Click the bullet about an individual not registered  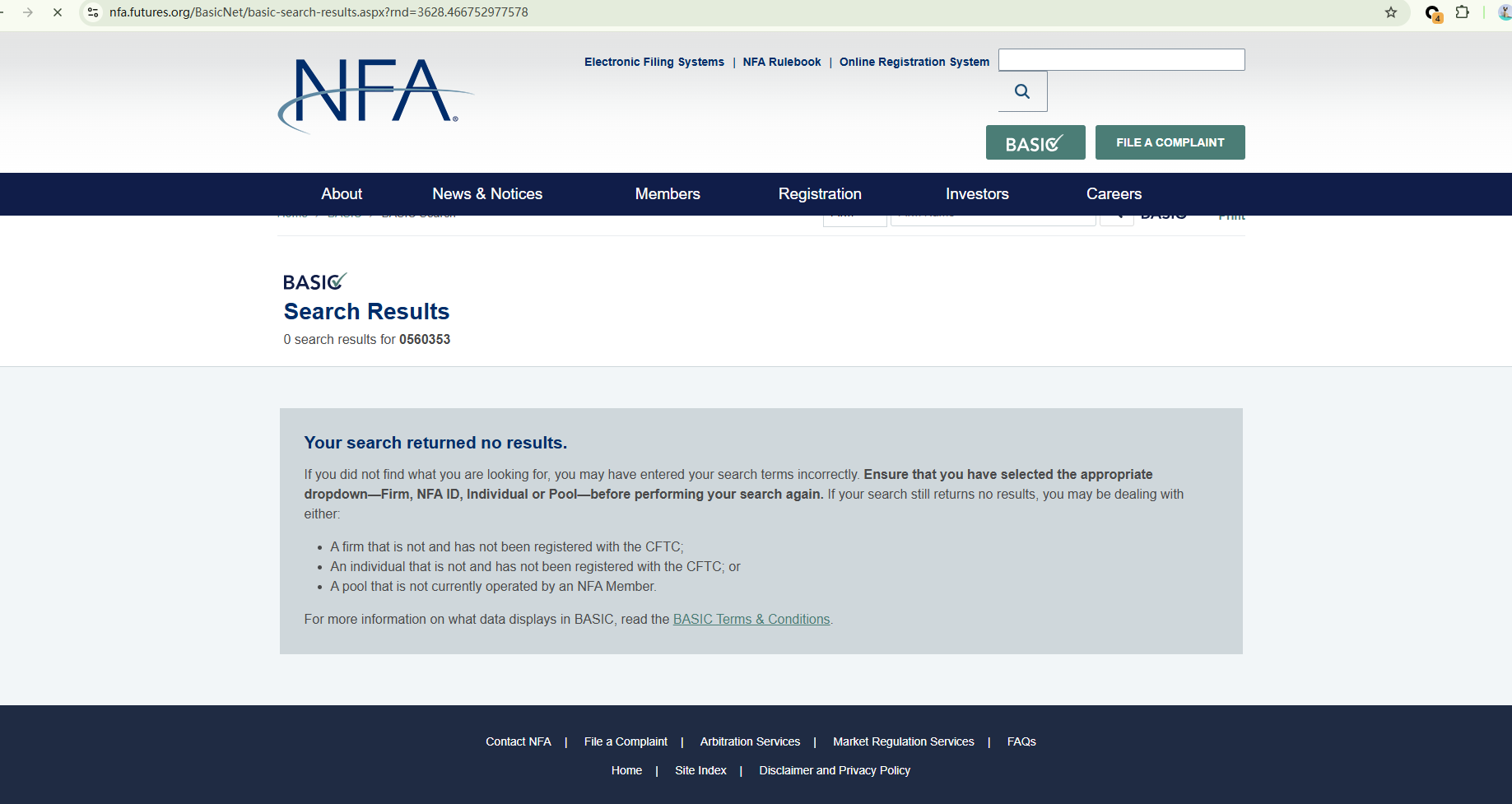[535, 566]
